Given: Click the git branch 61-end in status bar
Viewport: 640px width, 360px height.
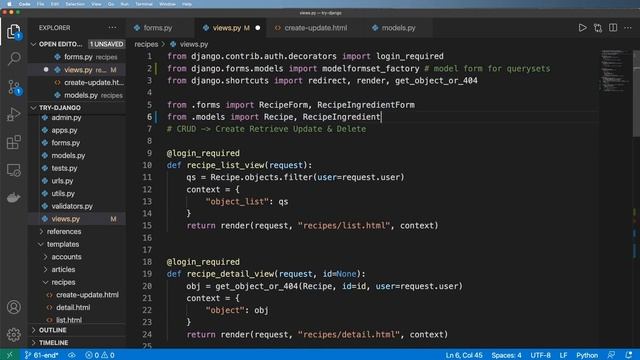Looking at the screenshot, I should click(42, 355).
